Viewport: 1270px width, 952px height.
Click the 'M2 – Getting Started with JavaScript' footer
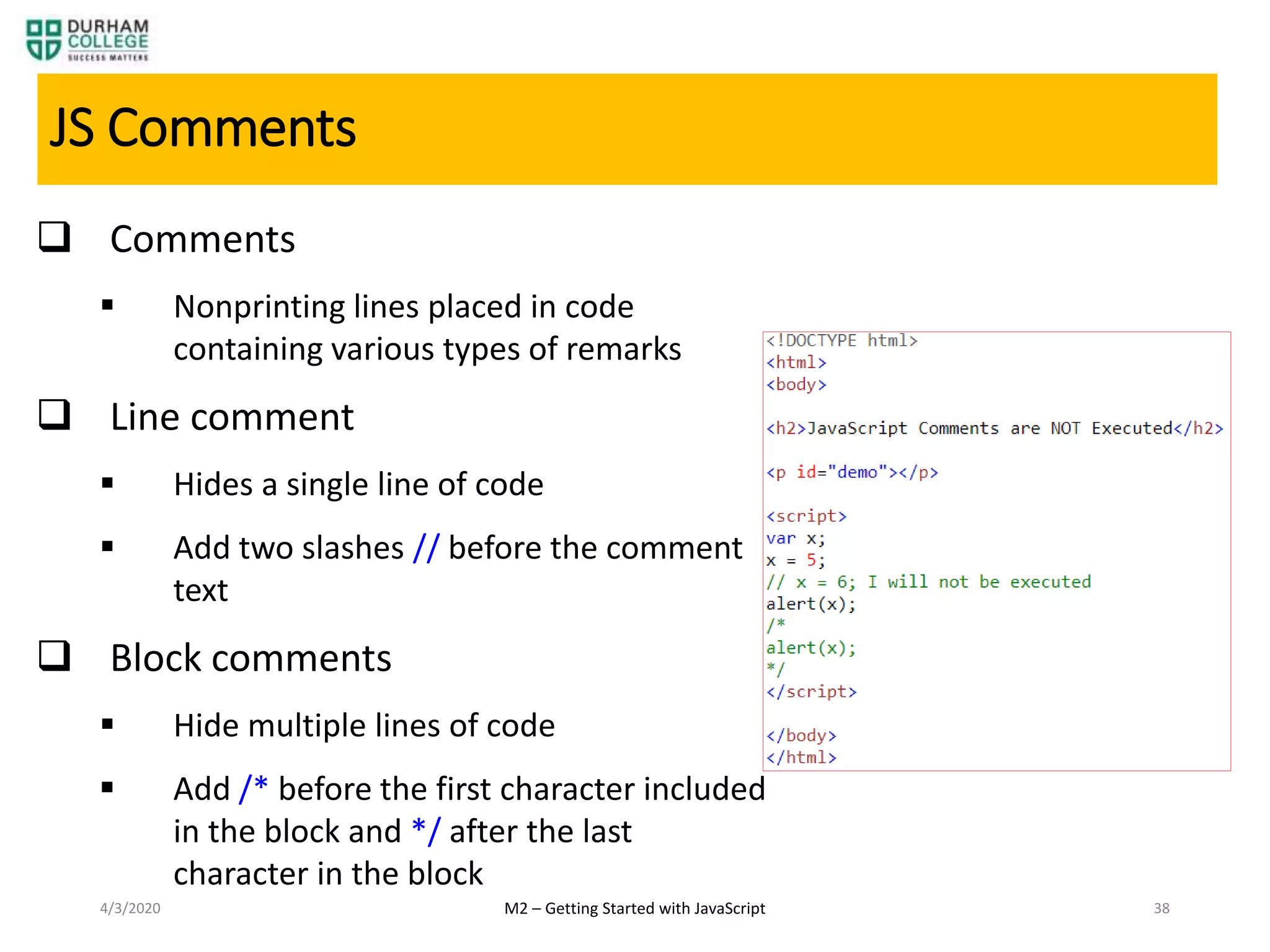634,909
